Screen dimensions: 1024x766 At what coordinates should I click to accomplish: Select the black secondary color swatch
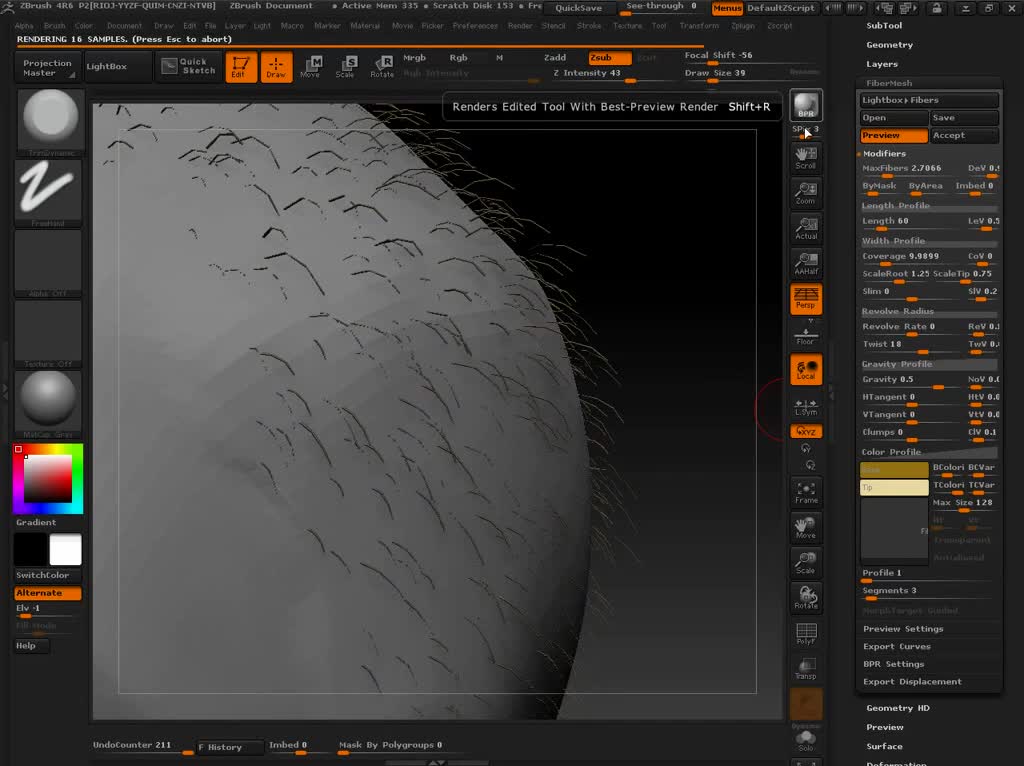coord(30,549)
